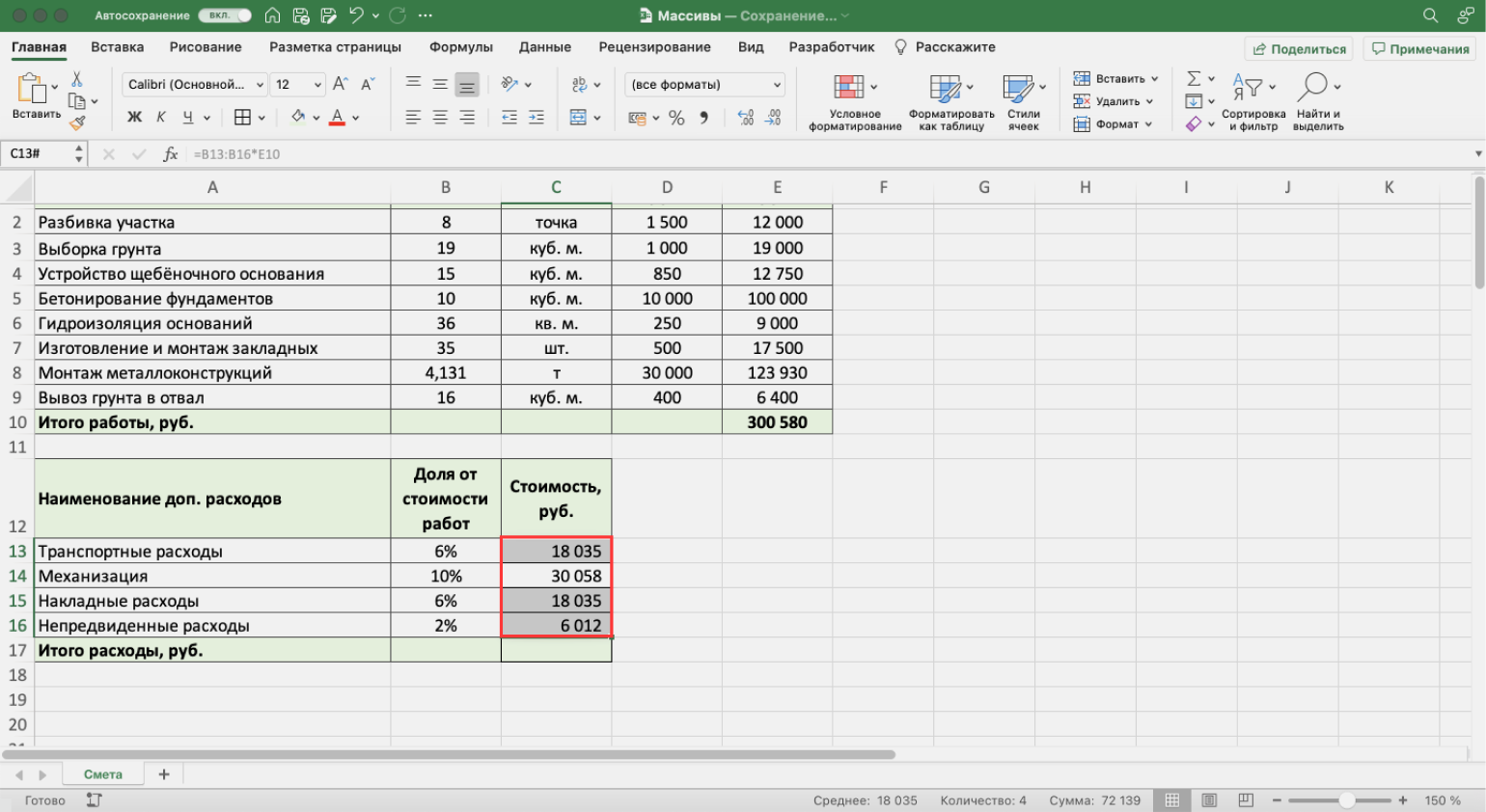Expand the formula bar arrow
Image resolution: width=1486 pixels, height=812 pixels.
pyautogui.click(x=1477, y=154)
